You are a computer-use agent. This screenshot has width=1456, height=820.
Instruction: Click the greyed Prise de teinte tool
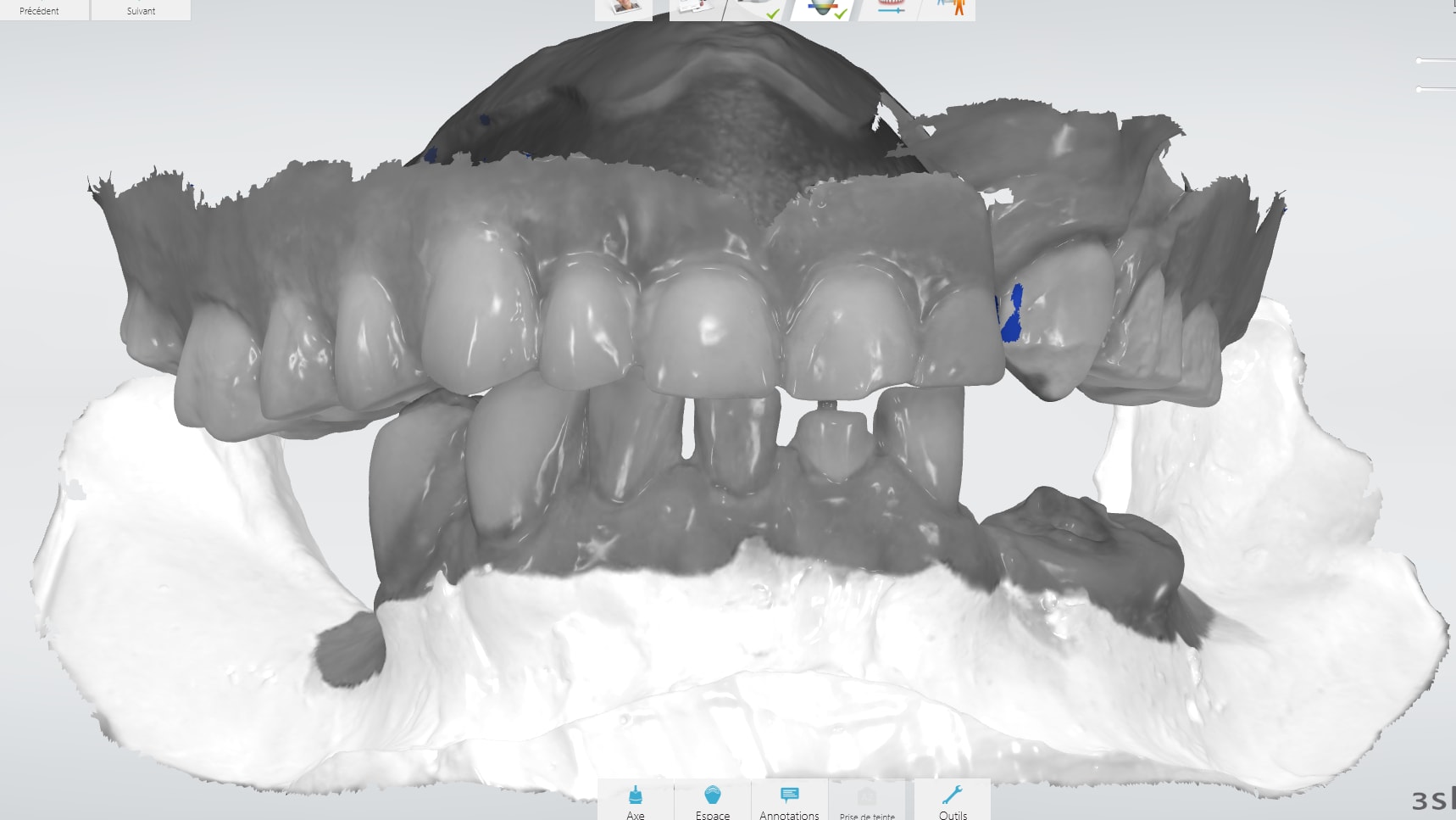tap(867, 800)
